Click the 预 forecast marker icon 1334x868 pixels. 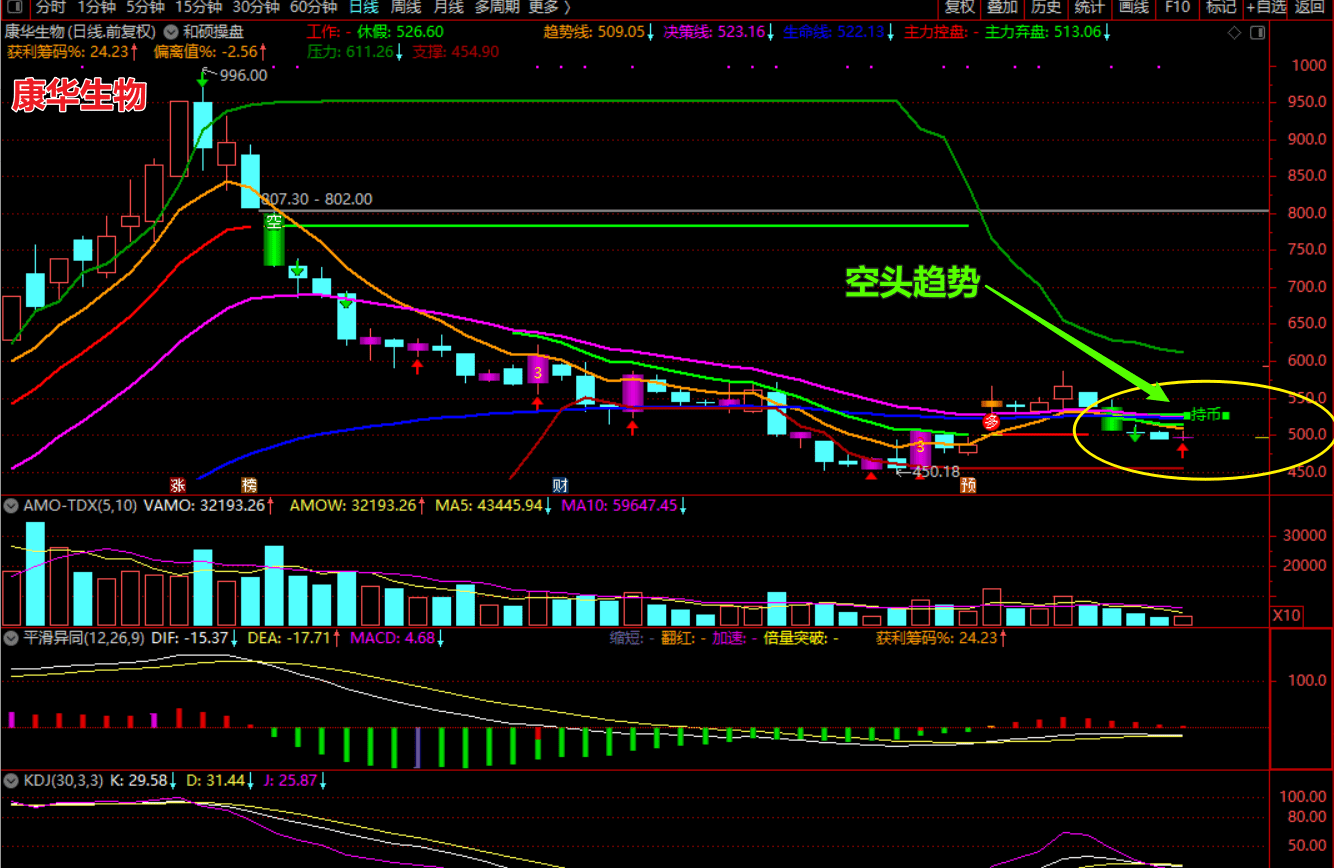point(968,485)
